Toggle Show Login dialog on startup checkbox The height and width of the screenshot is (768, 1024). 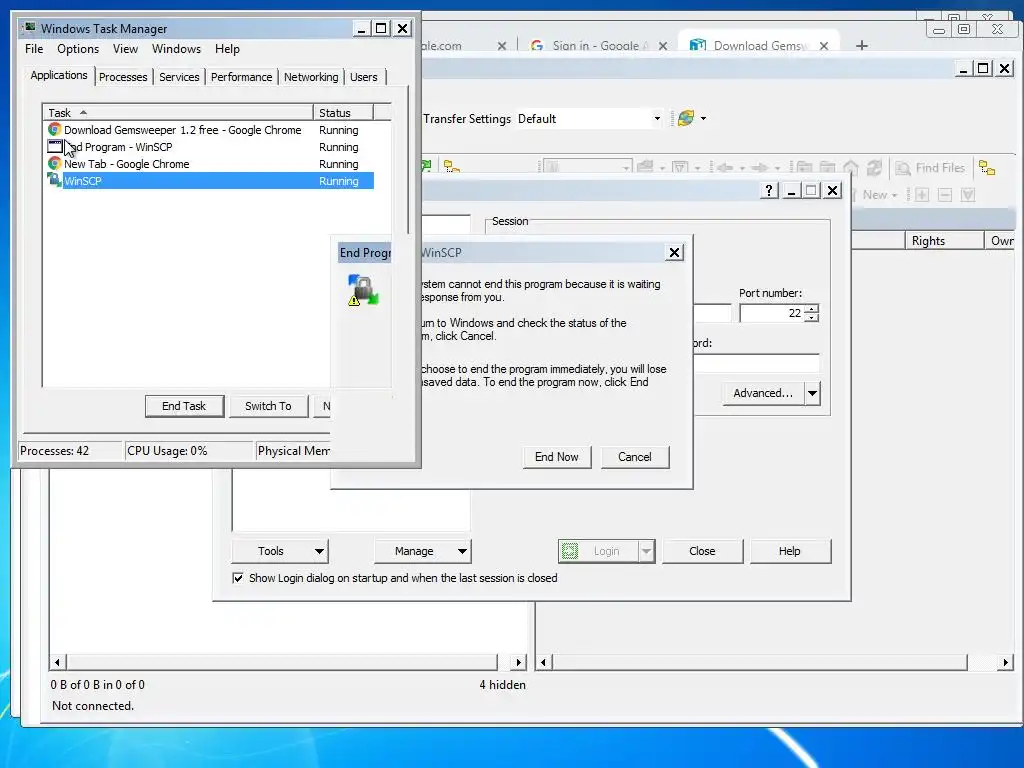point(238,578)
